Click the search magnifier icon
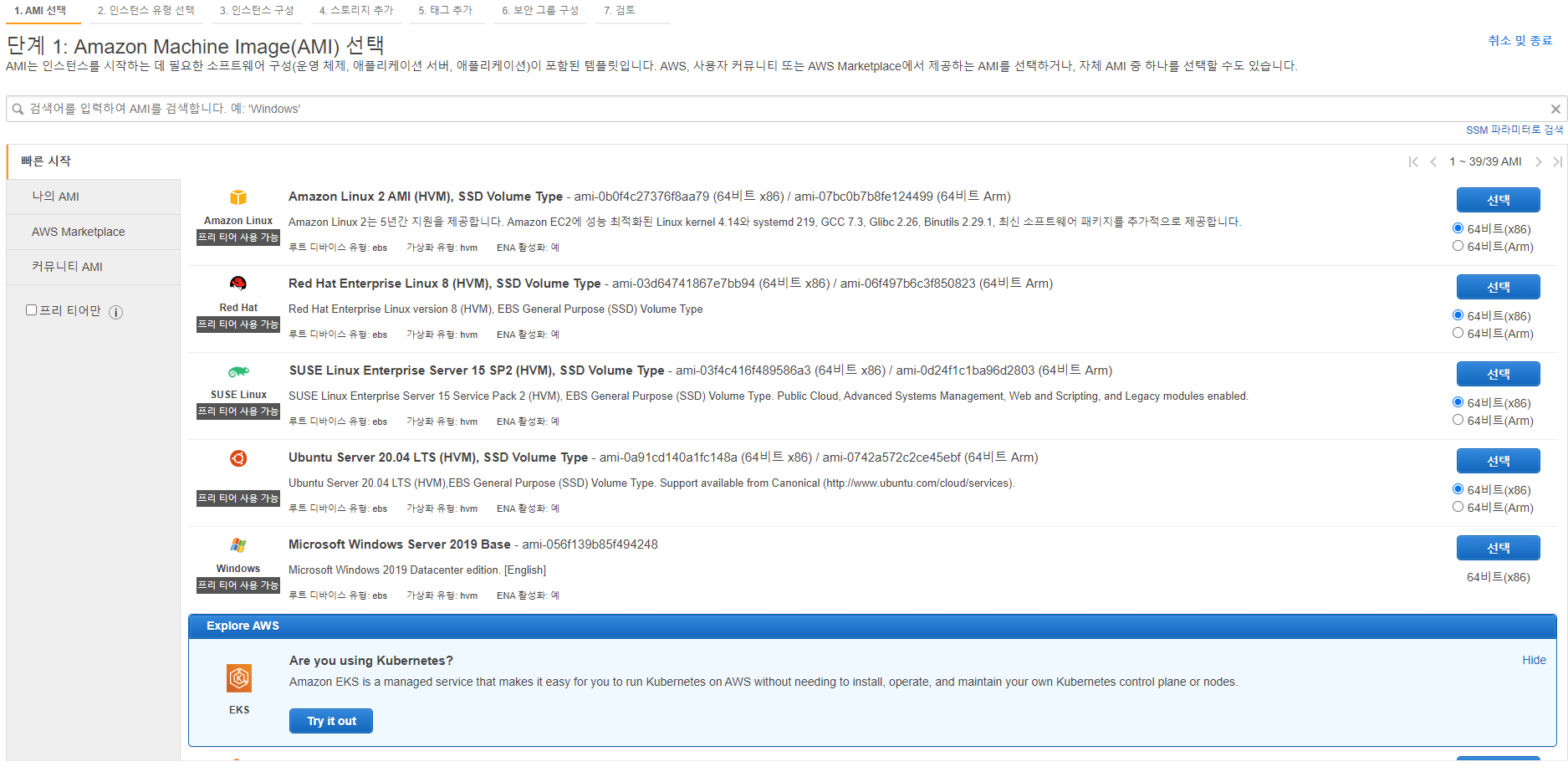 [x=18, y=109]
